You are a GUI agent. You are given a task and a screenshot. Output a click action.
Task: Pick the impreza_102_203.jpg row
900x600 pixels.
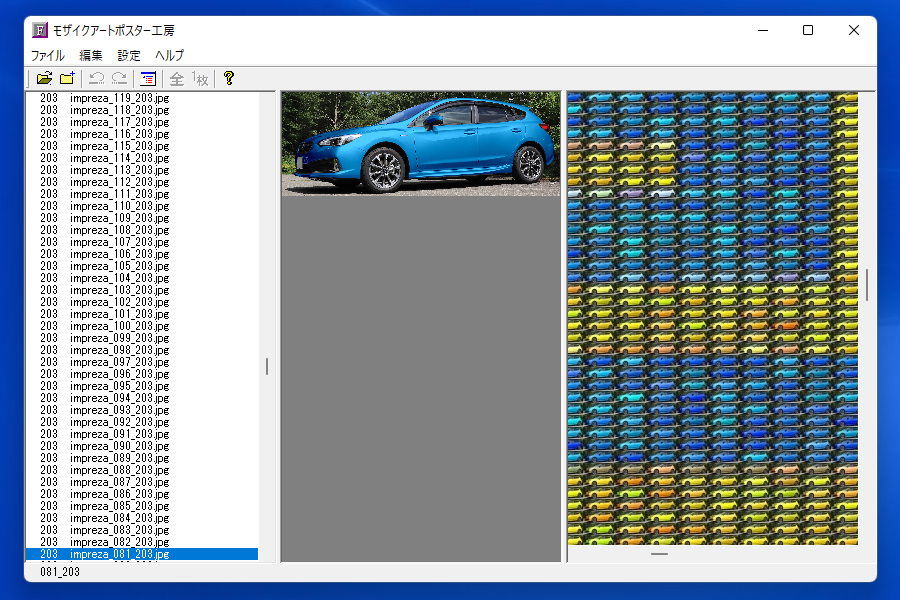click(142, 303)
